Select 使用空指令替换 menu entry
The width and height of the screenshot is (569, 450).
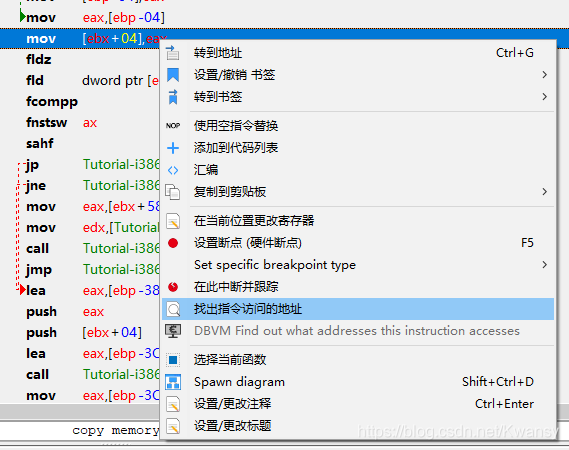pos(358,126)
